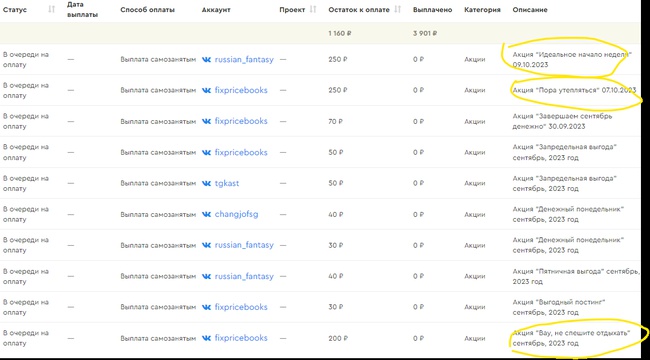Viewport: 650px width, 360px height.
Task: Click 0 ₽ paid value in 200 ₽ row
Action: pos(418,338)
